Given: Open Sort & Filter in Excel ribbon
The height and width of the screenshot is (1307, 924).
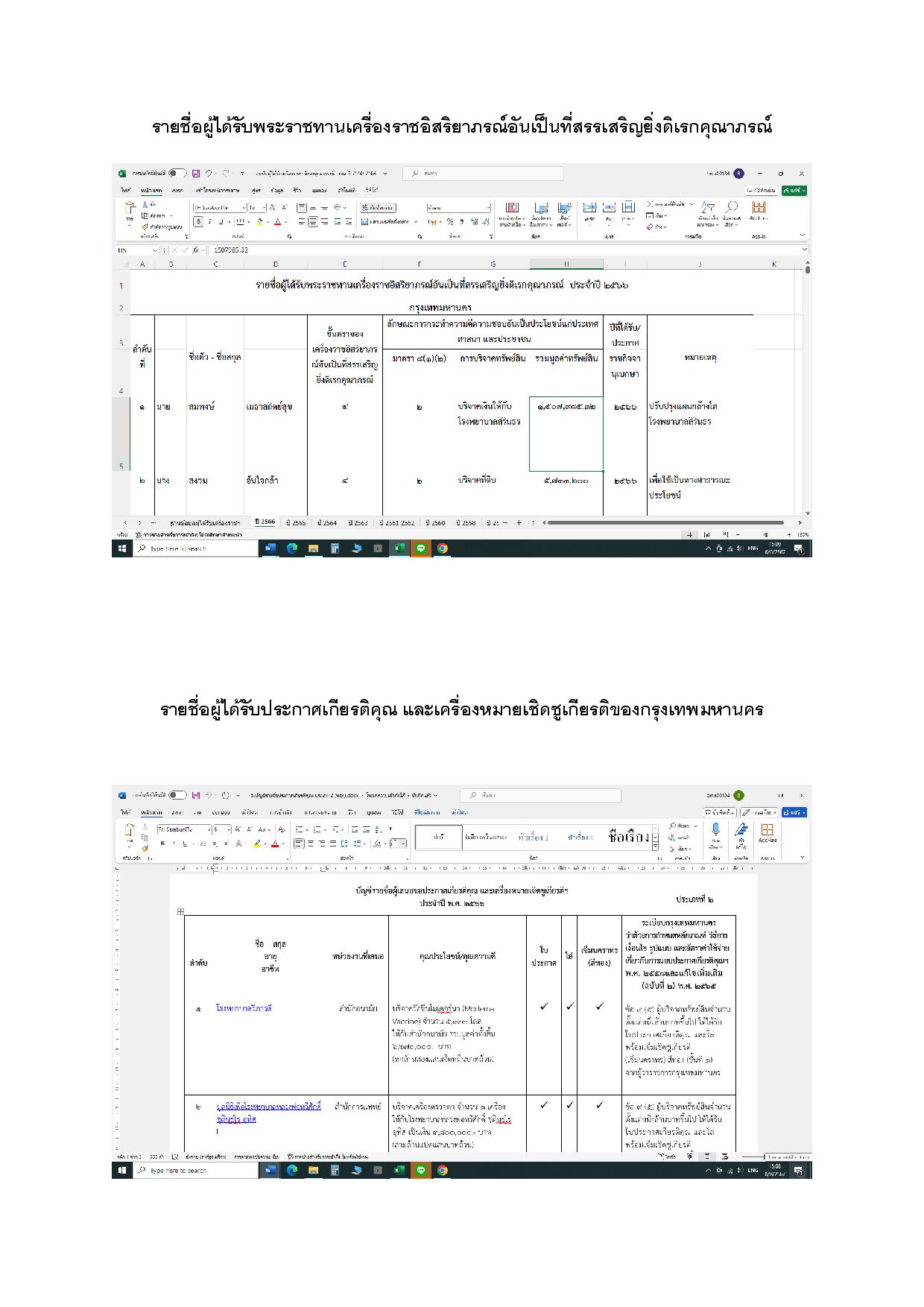Looking at the screenshot, I should coord(708,208).
